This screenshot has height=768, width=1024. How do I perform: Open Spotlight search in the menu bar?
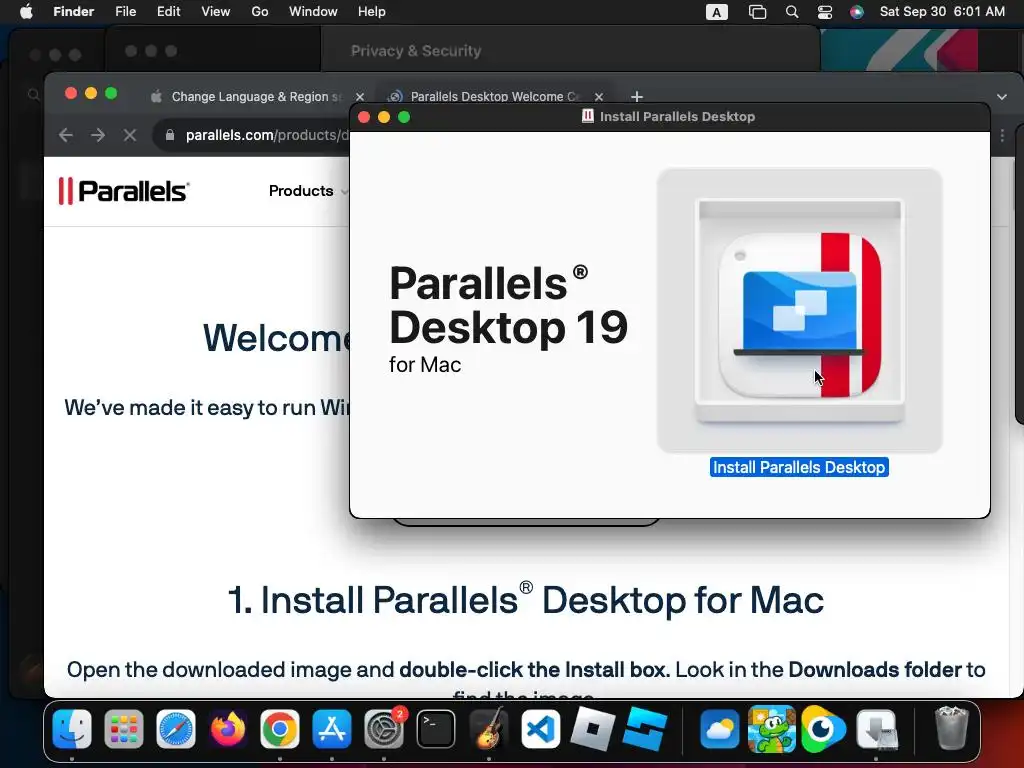pyautogui.click(x=792, y=12)
